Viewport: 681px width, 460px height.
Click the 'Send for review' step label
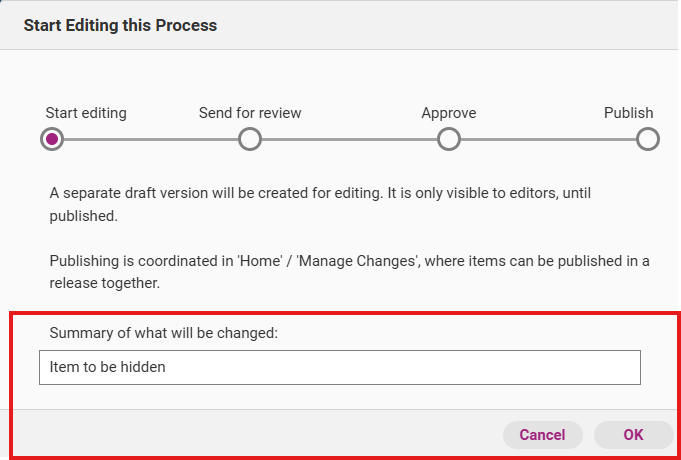[x=250, y=113]
